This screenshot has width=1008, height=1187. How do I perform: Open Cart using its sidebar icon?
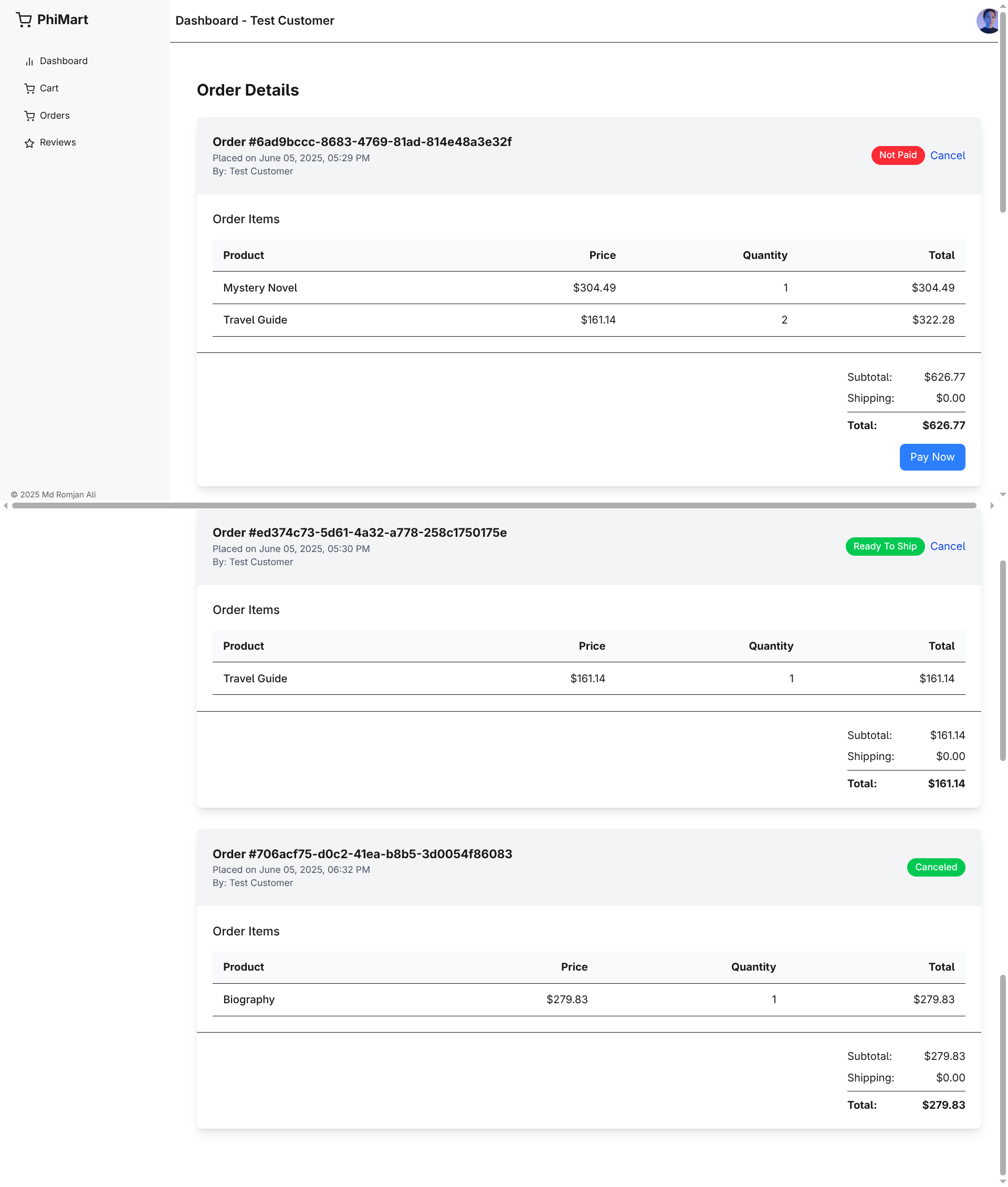30,88
